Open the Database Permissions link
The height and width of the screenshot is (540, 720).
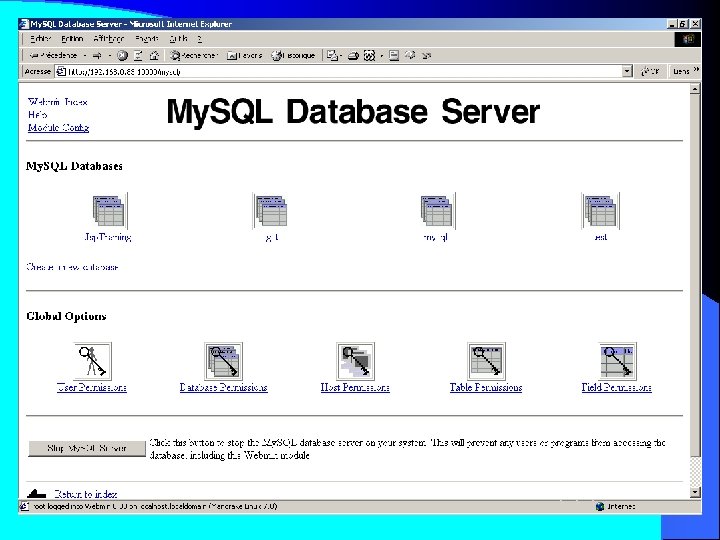pyautogui.click(x=224, y=387)
